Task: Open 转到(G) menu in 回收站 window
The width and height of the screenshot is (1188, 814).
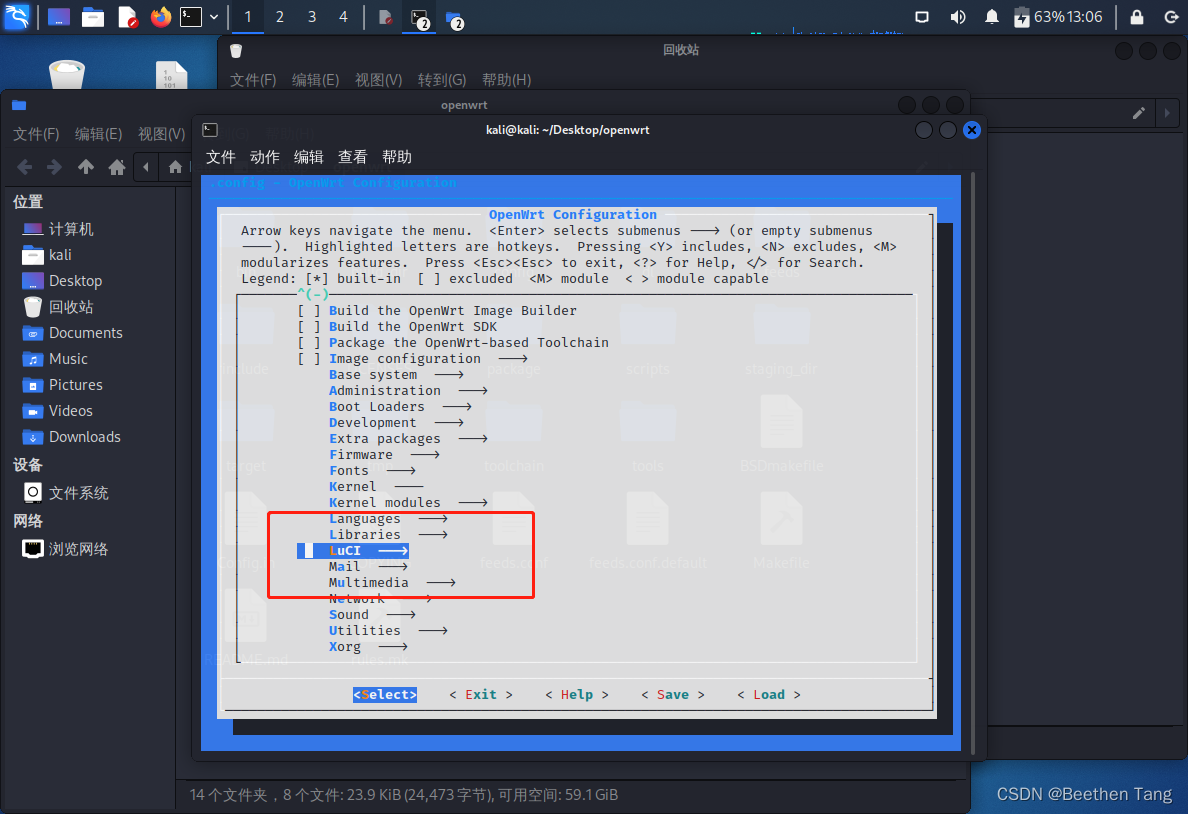Action: 442,80
